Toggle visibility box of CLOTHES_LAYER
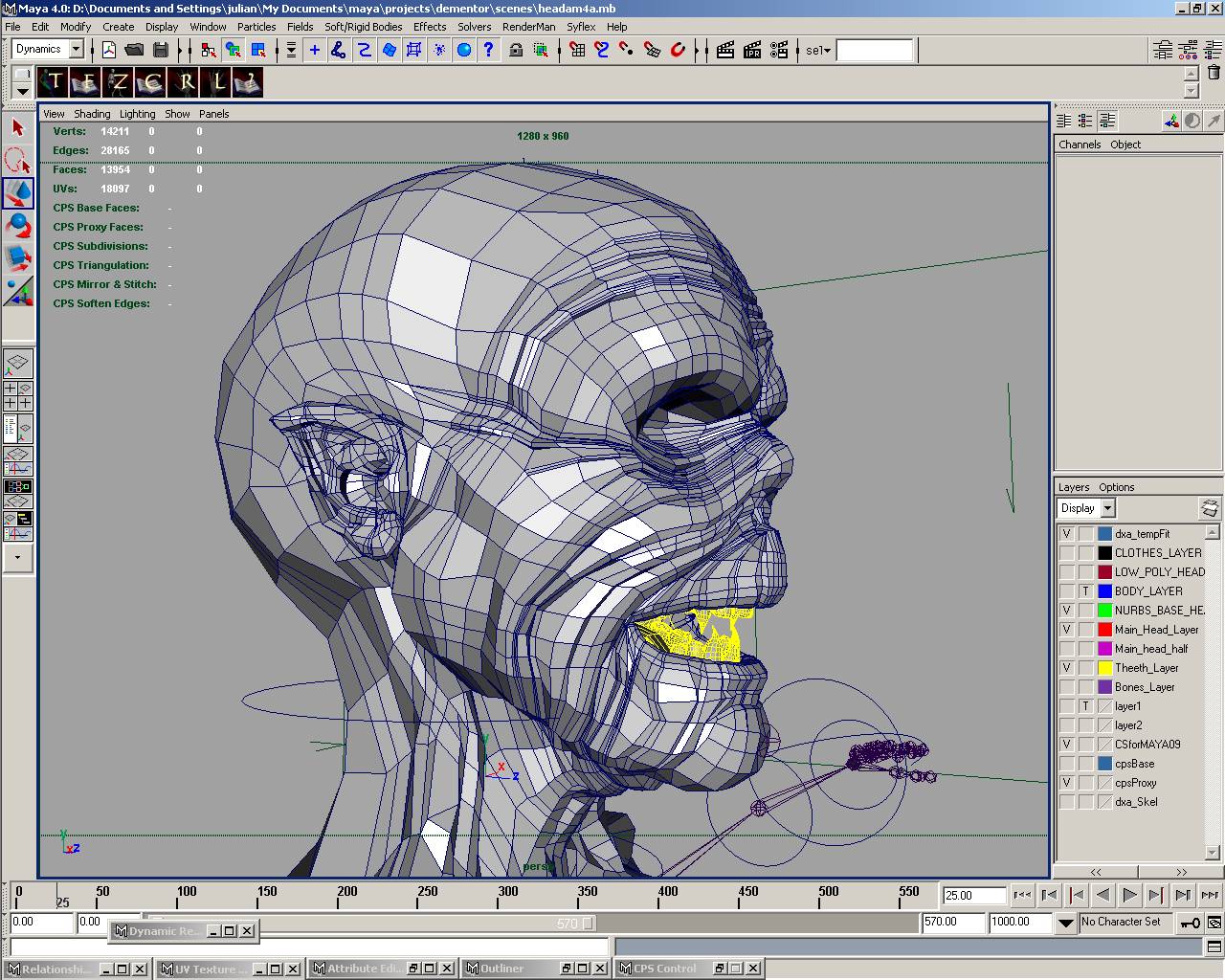The image size is (1225, 980). click(x=1066, y=553)
